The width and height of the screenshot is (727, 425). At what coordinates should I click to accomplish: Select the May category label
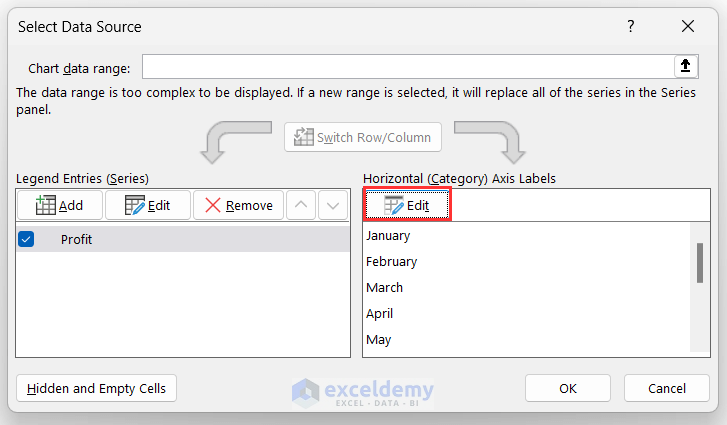[379, 340]
